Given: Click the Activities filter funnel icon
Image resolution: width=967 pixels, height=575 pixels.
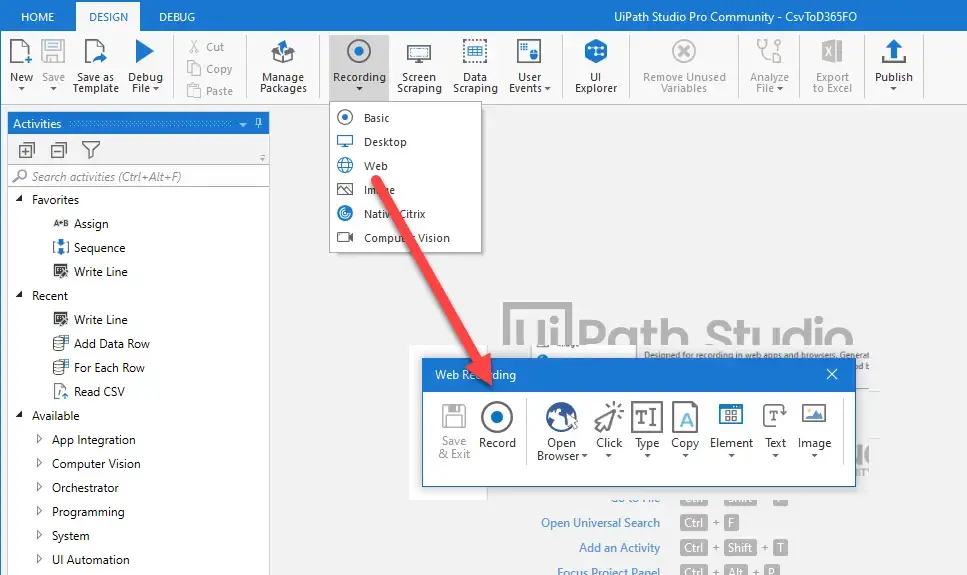Looking at the screenshot, I should pos(91,150).
